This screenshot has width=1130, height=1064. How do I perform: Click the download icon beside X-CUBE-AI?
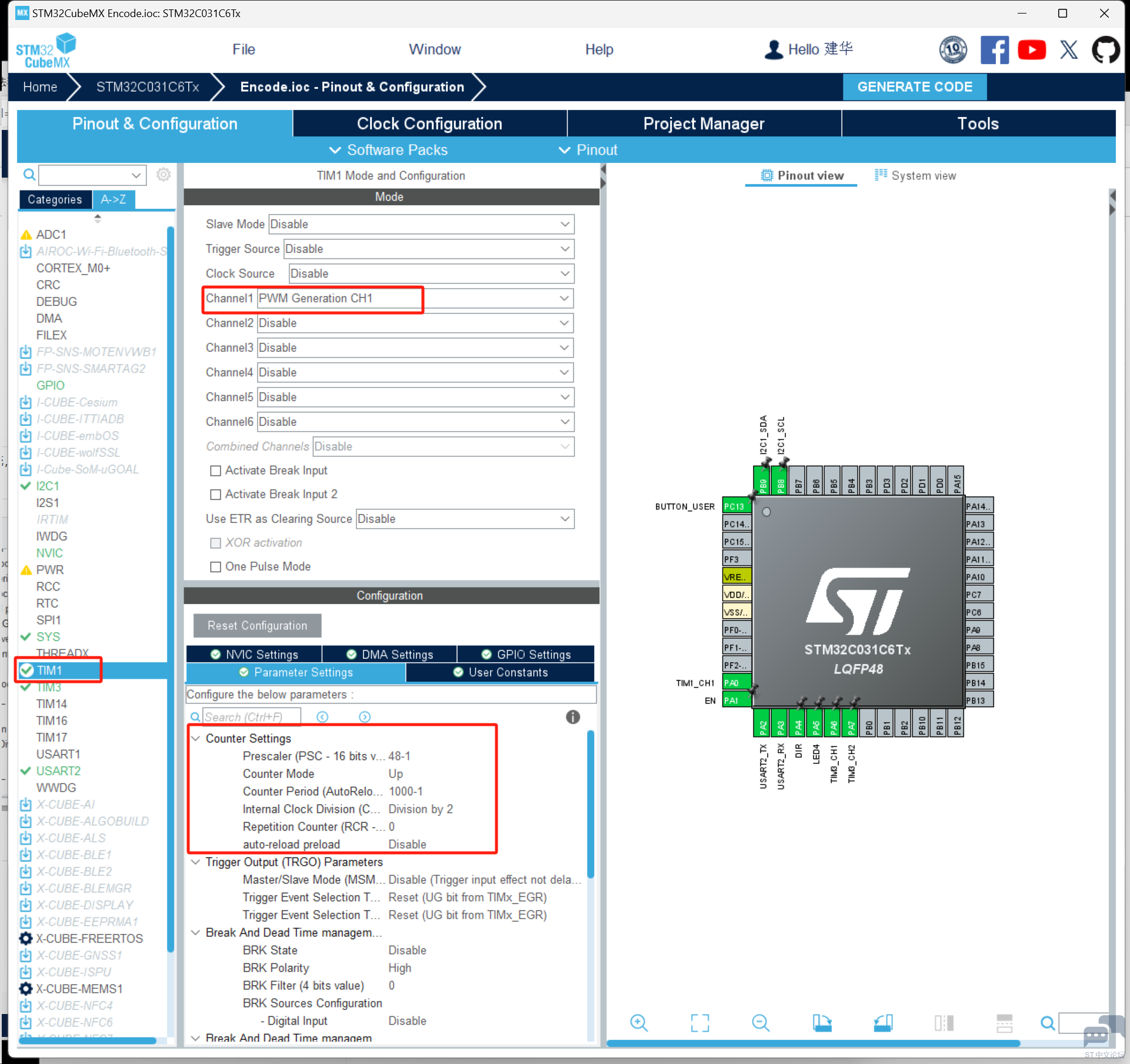pyautogui.click(x=26, y=804)
